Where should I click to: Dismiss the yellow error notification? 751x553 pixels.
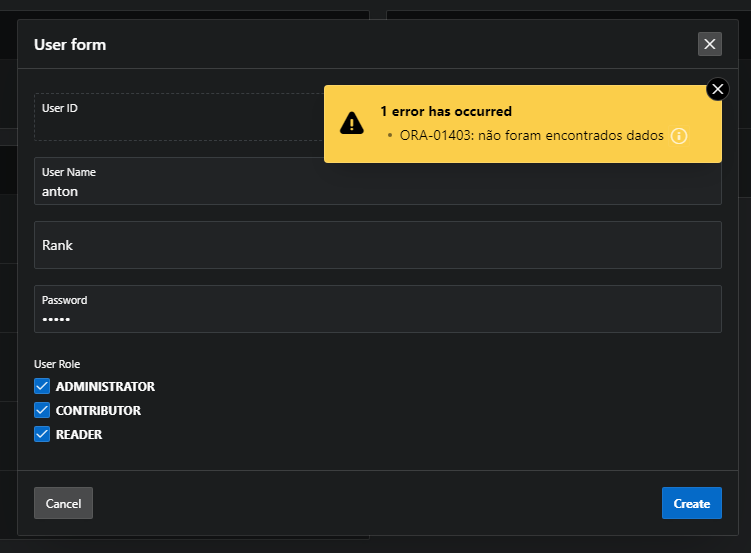(x=717, y=89)
